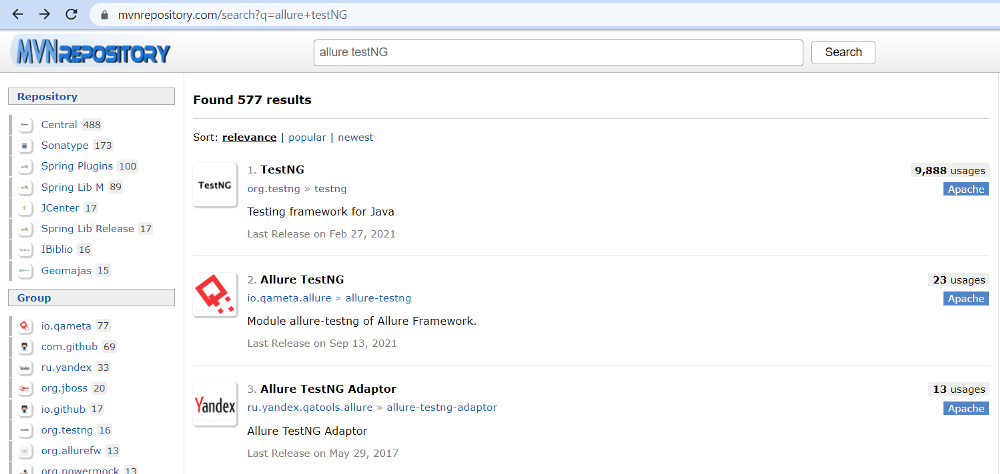
Task: Filter by ru.yandex group link
Action: click(x=67, y=367)
